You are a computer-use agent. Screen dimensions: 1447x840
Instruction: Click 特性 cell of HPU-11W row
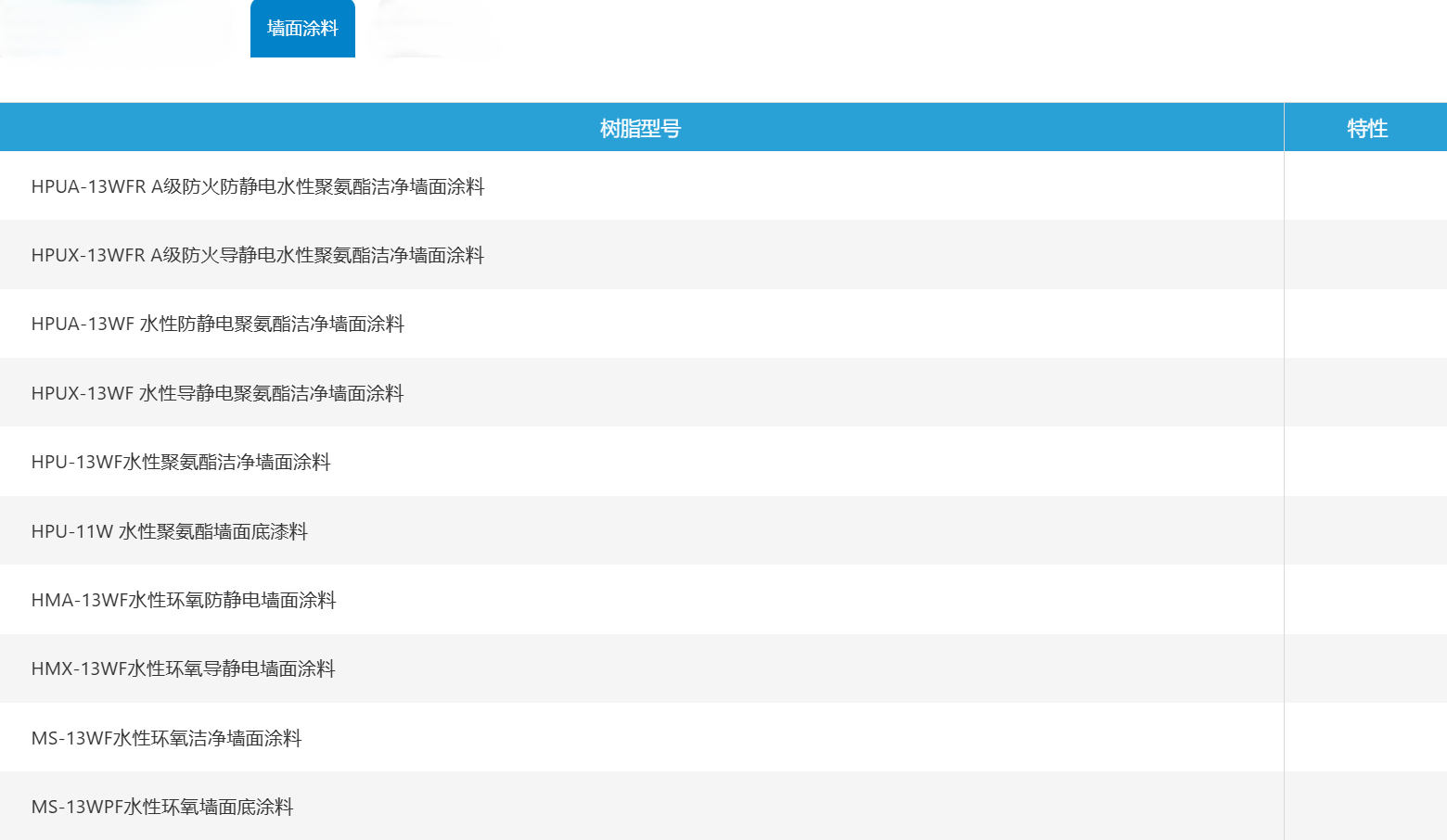click(1365, 531)
